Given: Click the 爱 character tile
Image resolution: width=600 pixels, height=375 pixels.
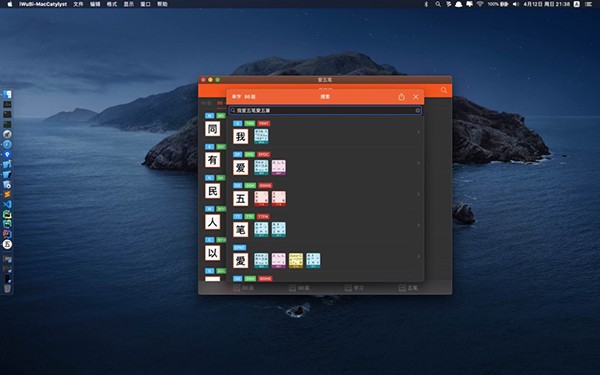Looking at the screenshot, I should pos(241,168).
